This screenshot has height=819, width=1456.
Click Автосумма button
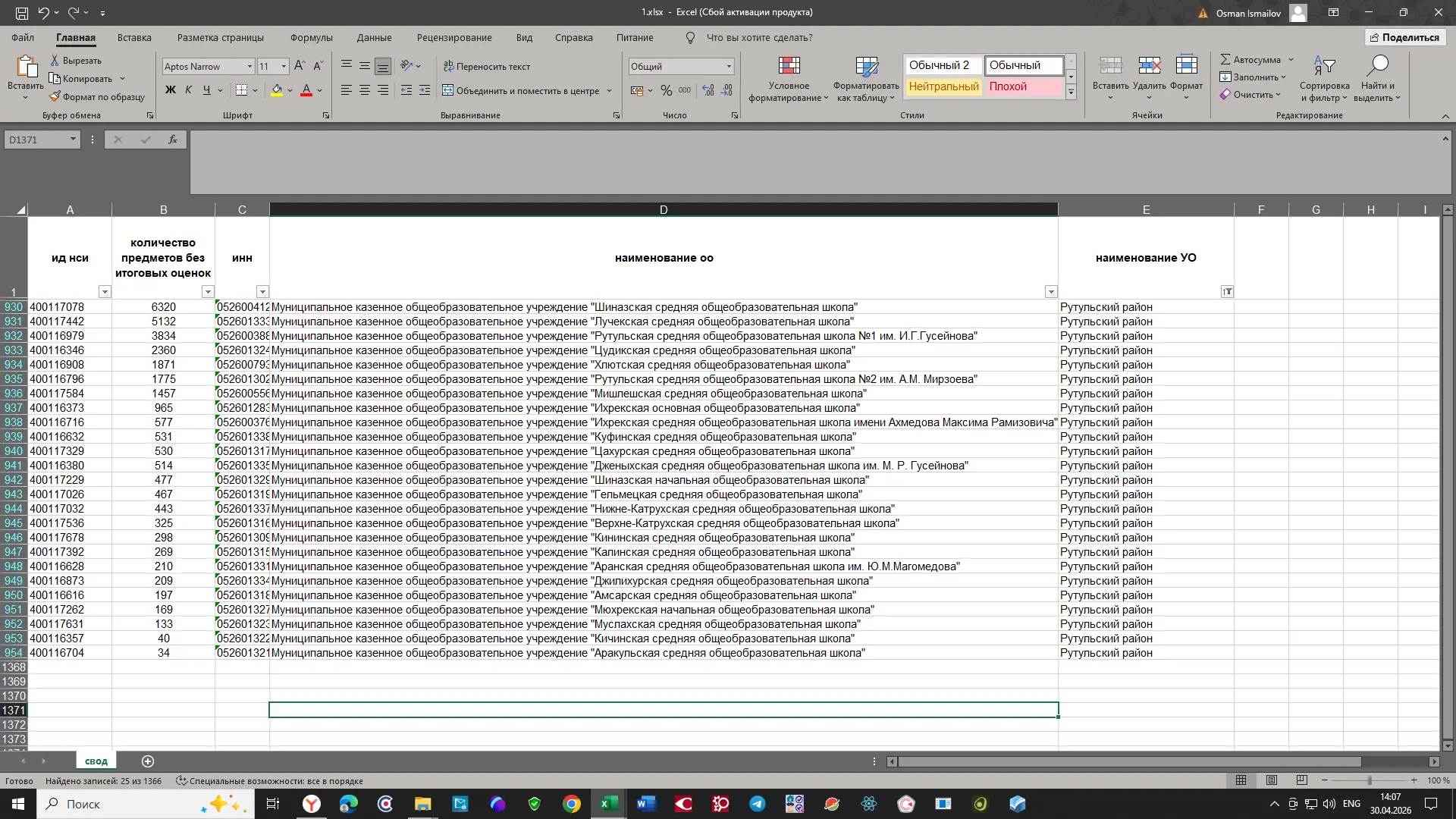coord(1250,59)
